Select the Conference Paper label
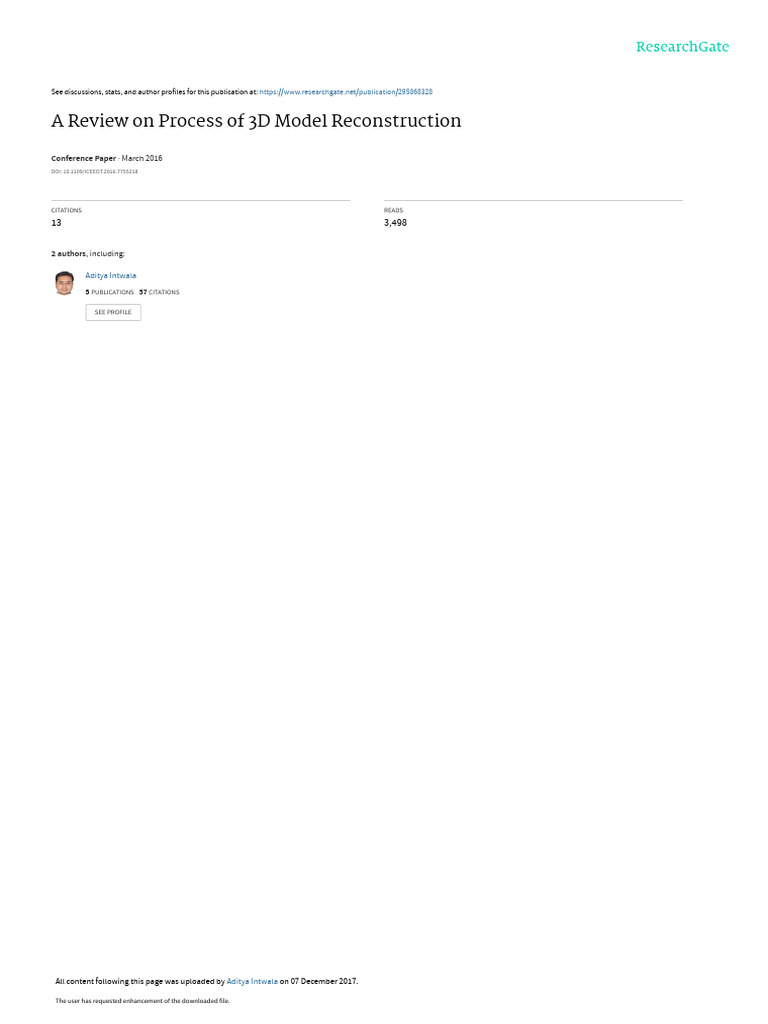The width and height of the screenshot is (768, 1024). tap(83, 159)
